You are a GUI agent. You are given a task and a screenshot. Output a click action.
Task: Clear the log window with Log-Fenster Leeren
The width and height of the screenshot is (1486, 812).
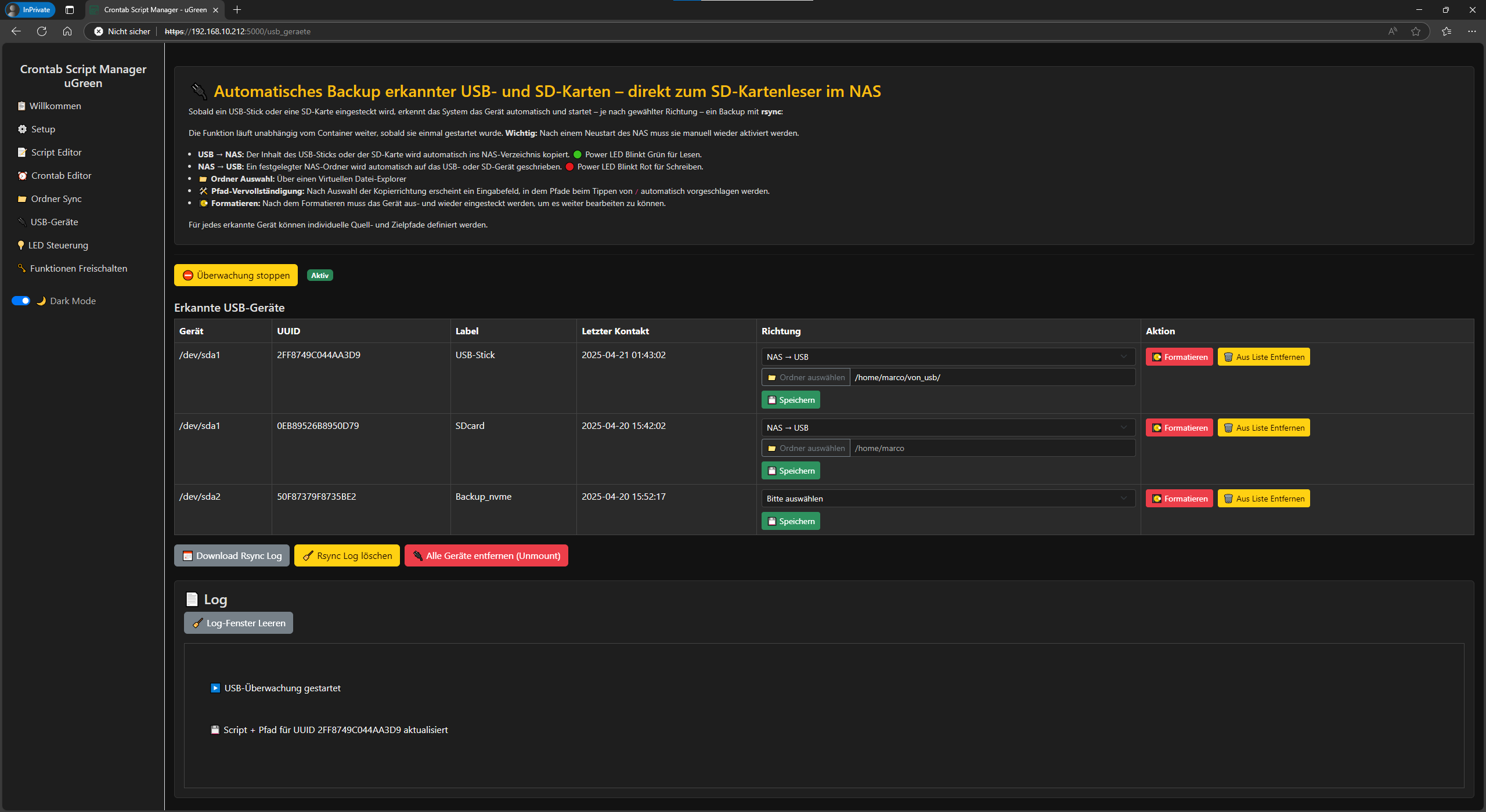[239, 623]
